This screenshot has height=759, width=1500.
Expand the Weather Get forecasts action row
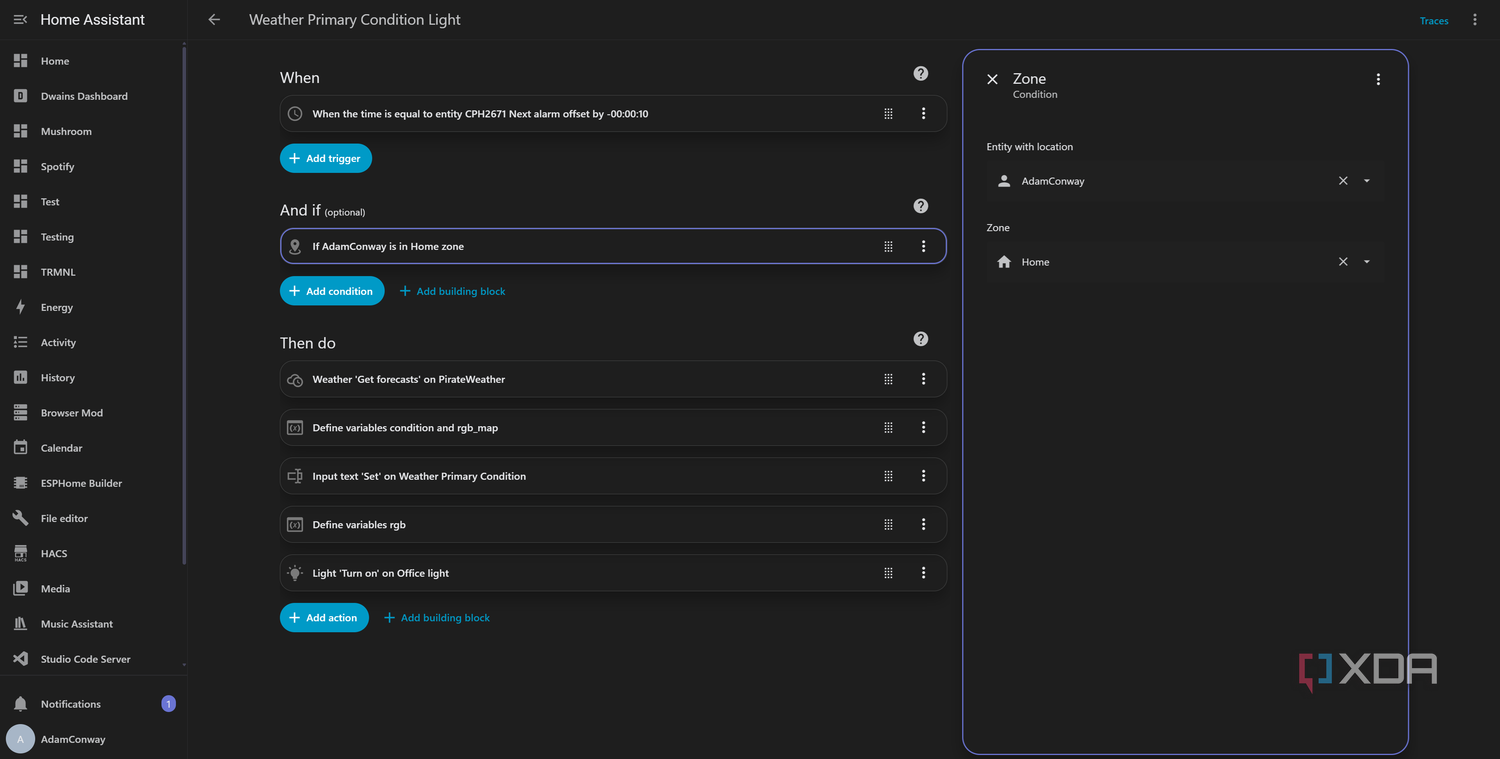point(613,380)
